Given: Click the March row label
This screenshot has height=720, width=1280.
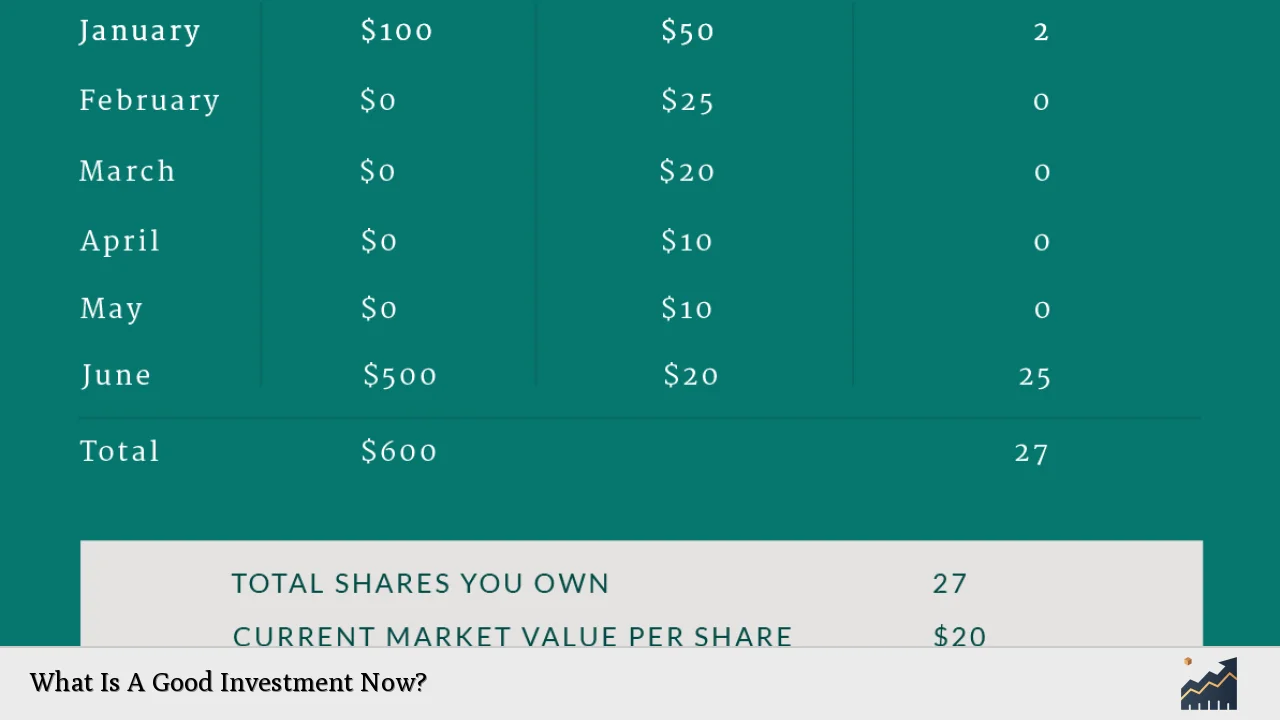Looking at the screenshot, I should coord(127,171).
